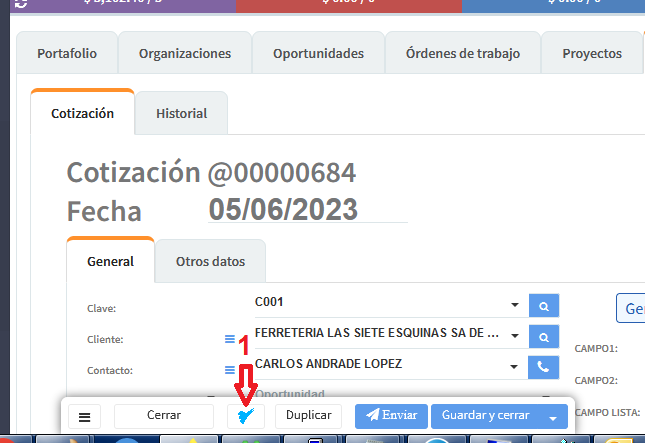Open the Oportunidades tab
645x443 pixels.
[x=318, y=53]
